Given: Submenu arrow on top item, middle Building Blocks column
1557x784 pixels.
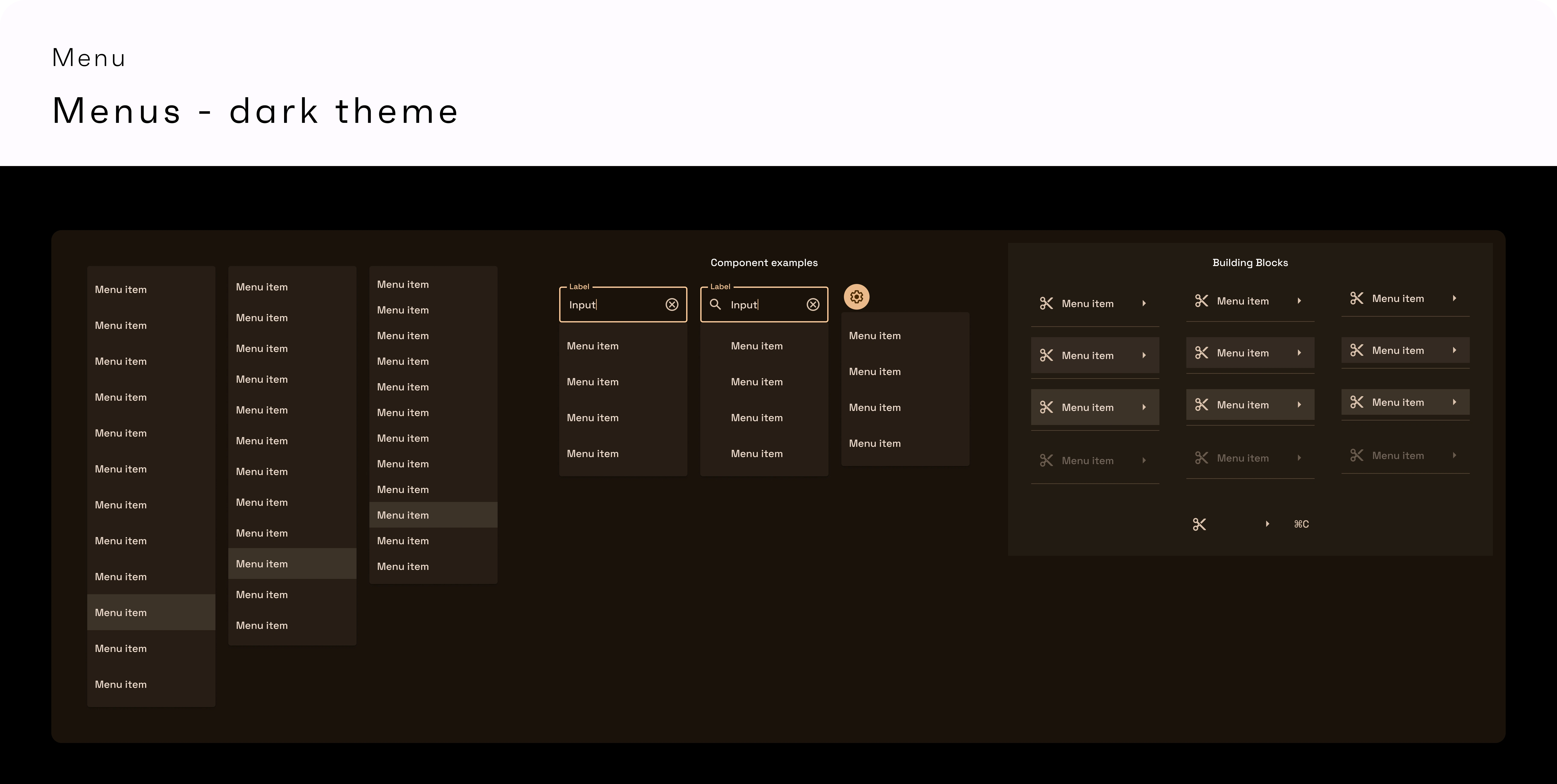Looking at the screenshot, I should click(1299, 301).
